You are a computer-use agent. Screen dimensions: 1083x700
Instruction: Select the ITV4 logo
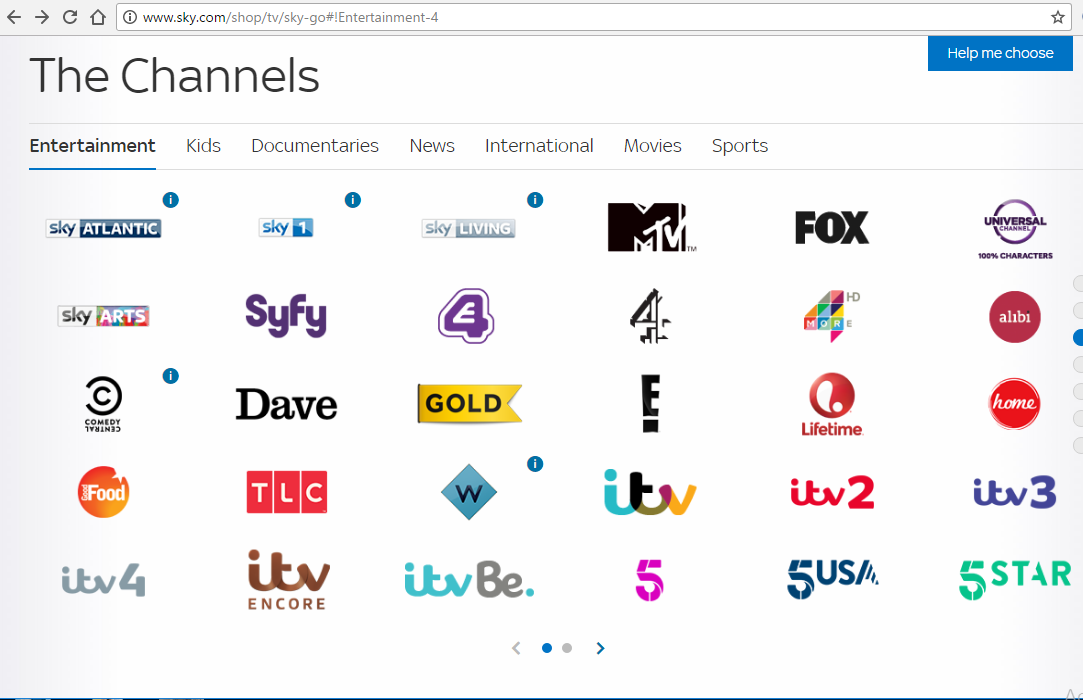pyautogui.click(x=104, y=580)
